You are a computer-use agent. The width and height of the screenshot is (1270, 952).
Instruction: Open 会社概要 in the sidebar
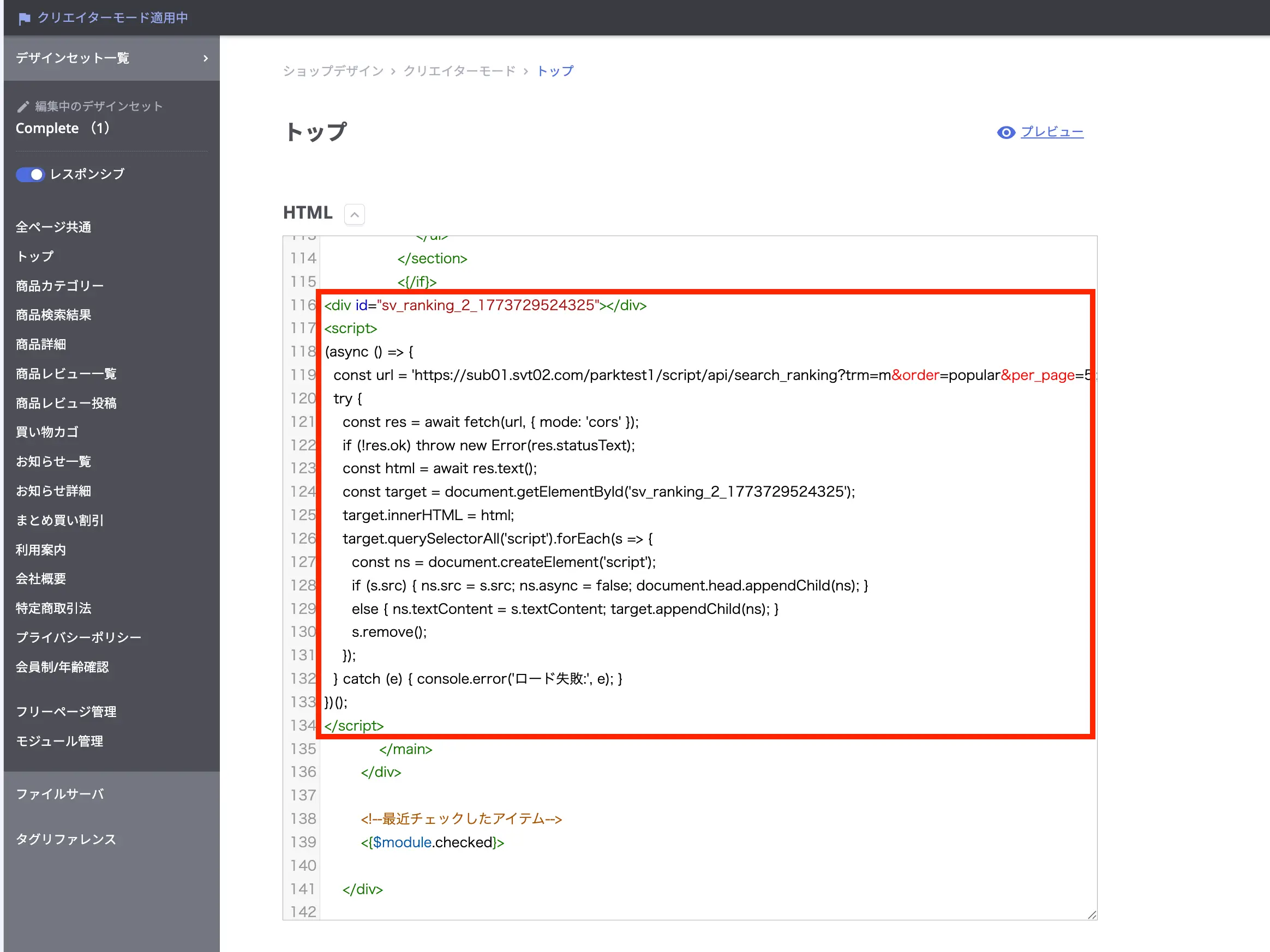(41, 579)
